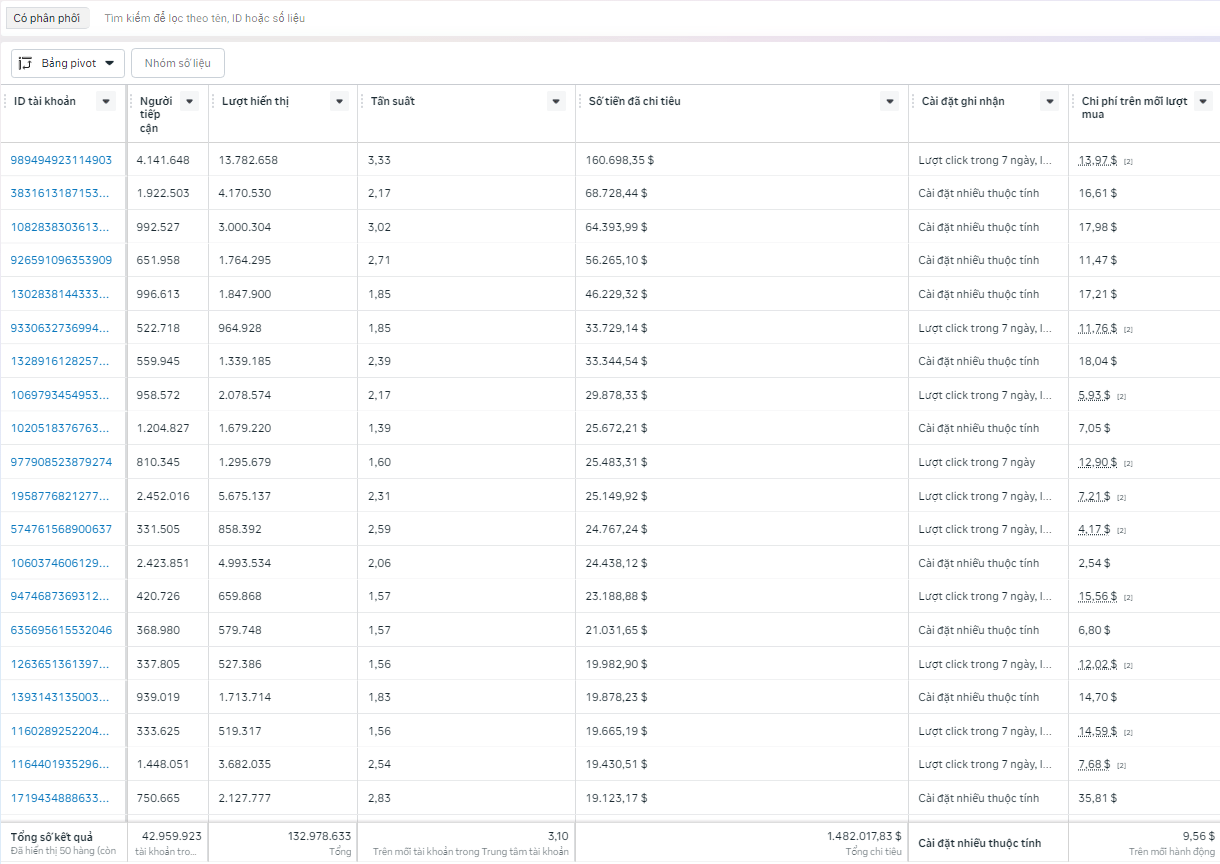Open Số tiền đã chi tiêu column arrow
The image size is (1220, 864).
pyautogui.click(x=889, y=101)
